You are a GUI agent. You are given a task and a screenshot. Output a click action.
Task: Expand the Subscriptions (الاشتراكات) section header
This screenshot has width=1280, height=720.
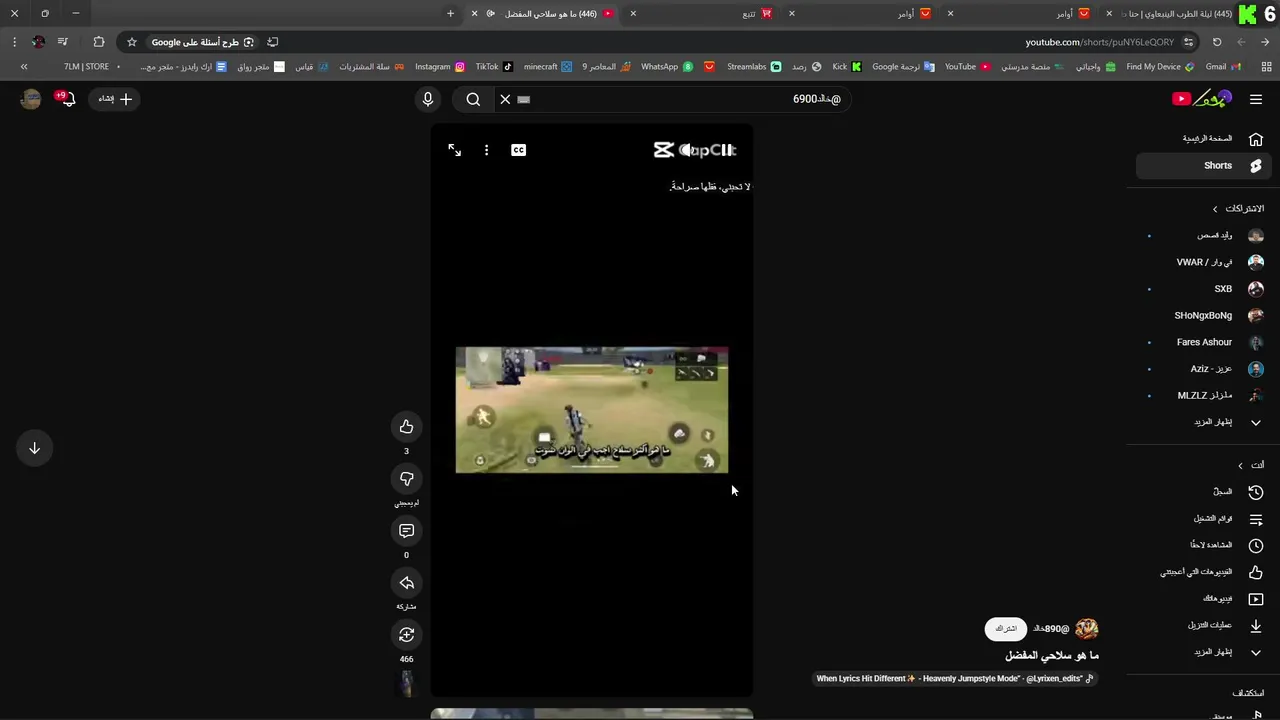[x=1238, y=209]
